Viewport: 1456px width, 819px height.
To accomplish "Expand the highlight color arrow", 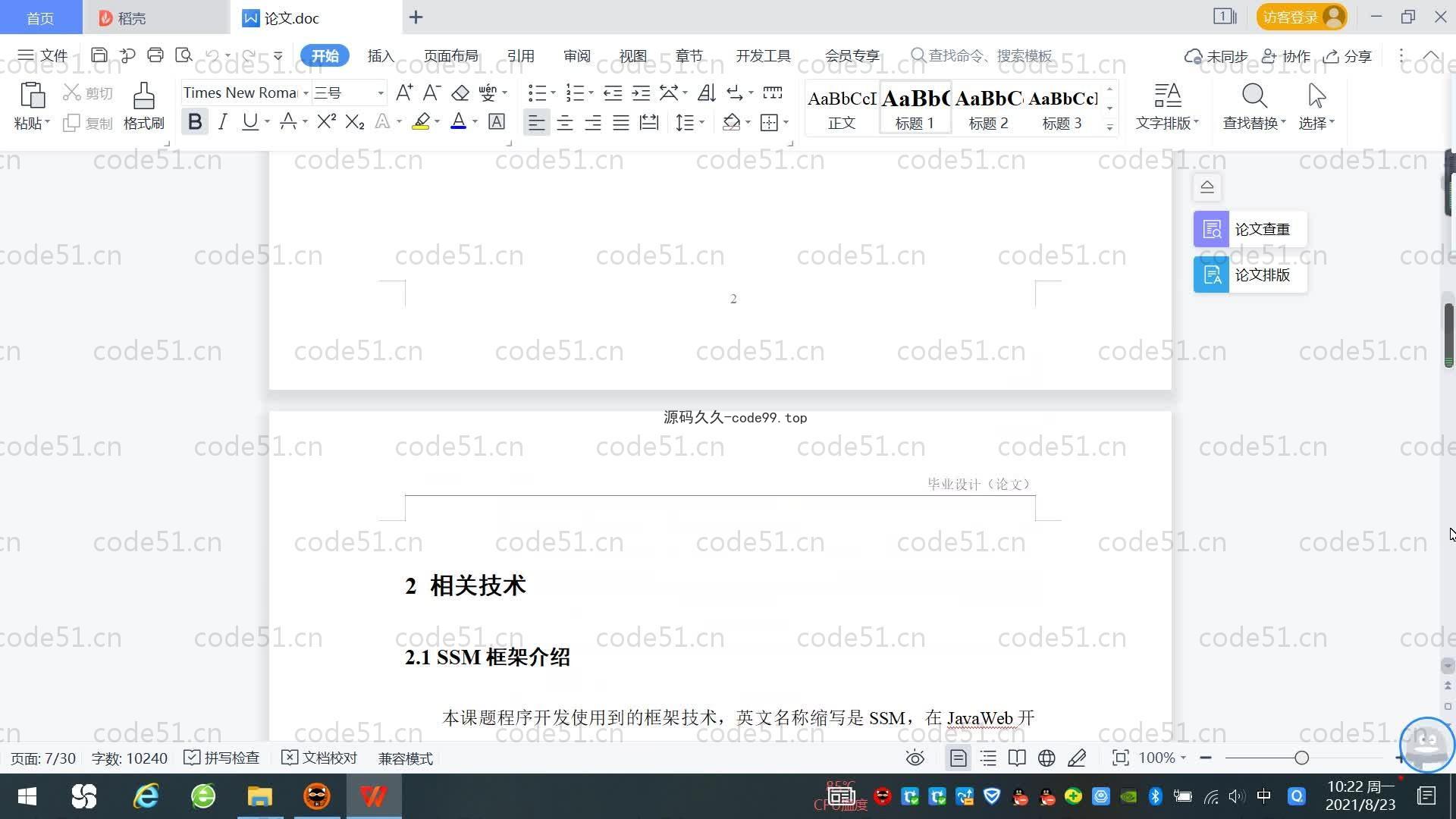I will pos(437,121).
